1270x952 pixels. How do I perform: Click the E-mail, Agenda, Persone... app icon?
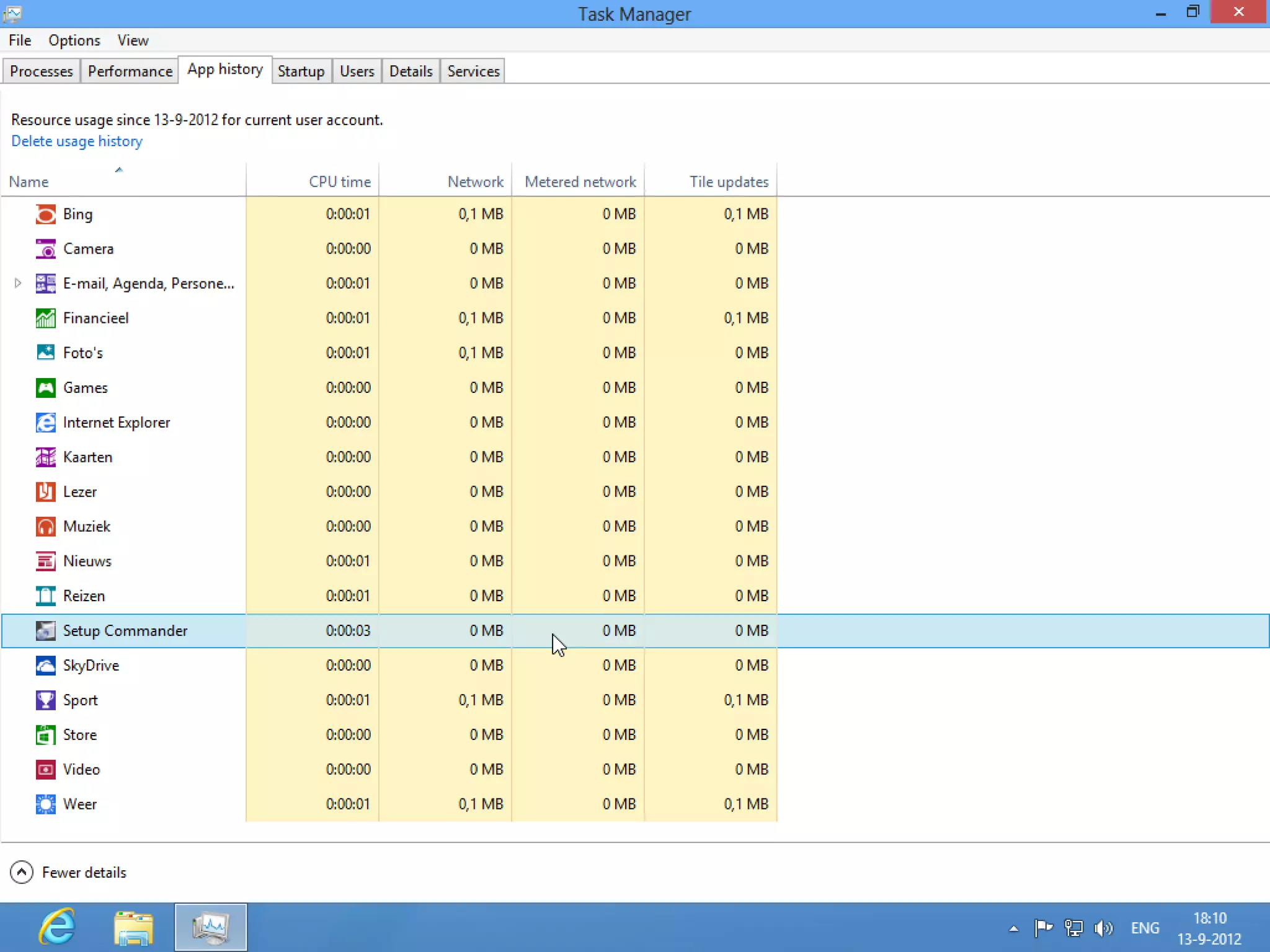point(45,284)
